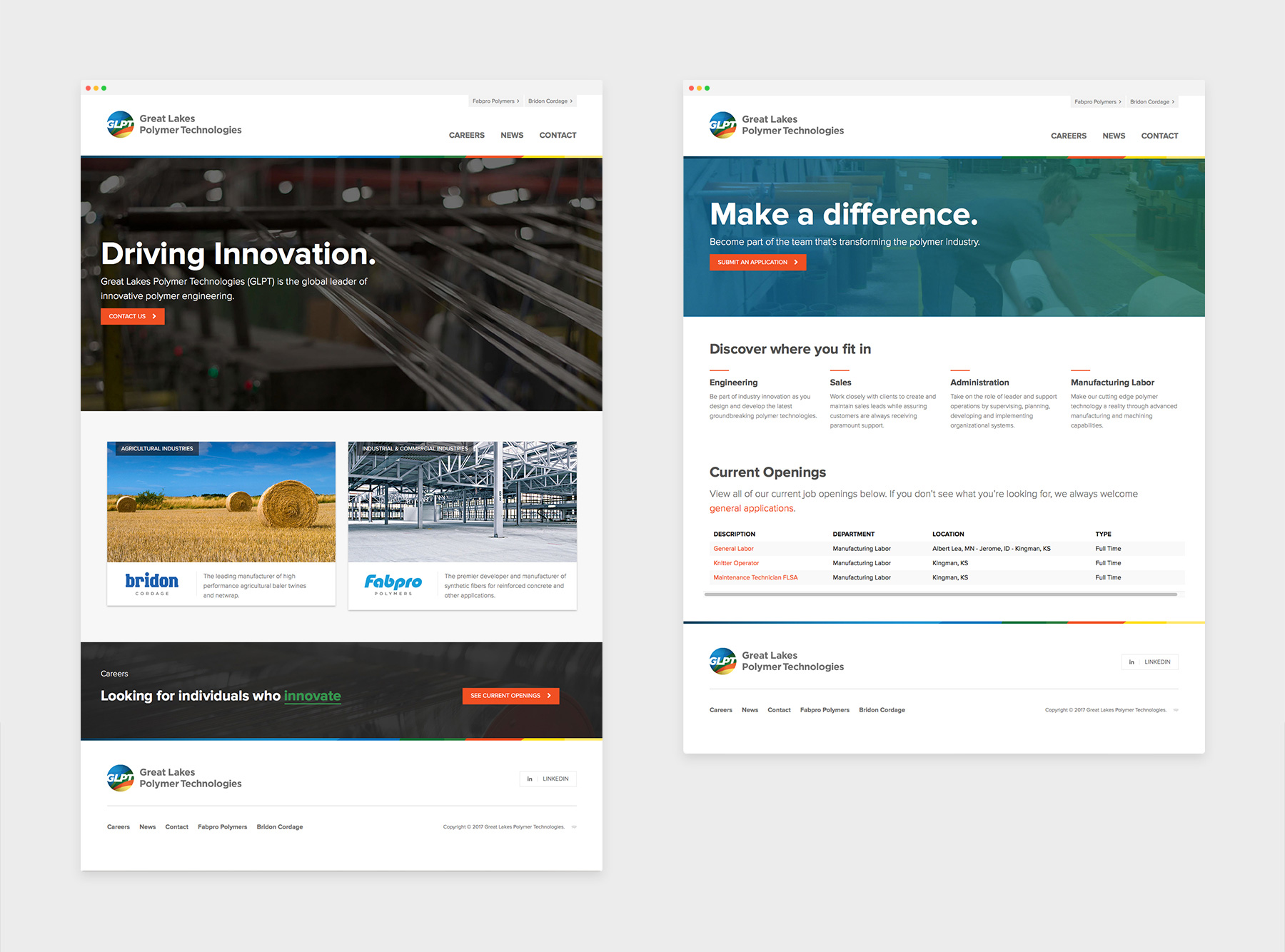Select CAREERS in the careers page navigation
The image size is (1285, 952).
pyautogui.click(x=1068, y=136)
